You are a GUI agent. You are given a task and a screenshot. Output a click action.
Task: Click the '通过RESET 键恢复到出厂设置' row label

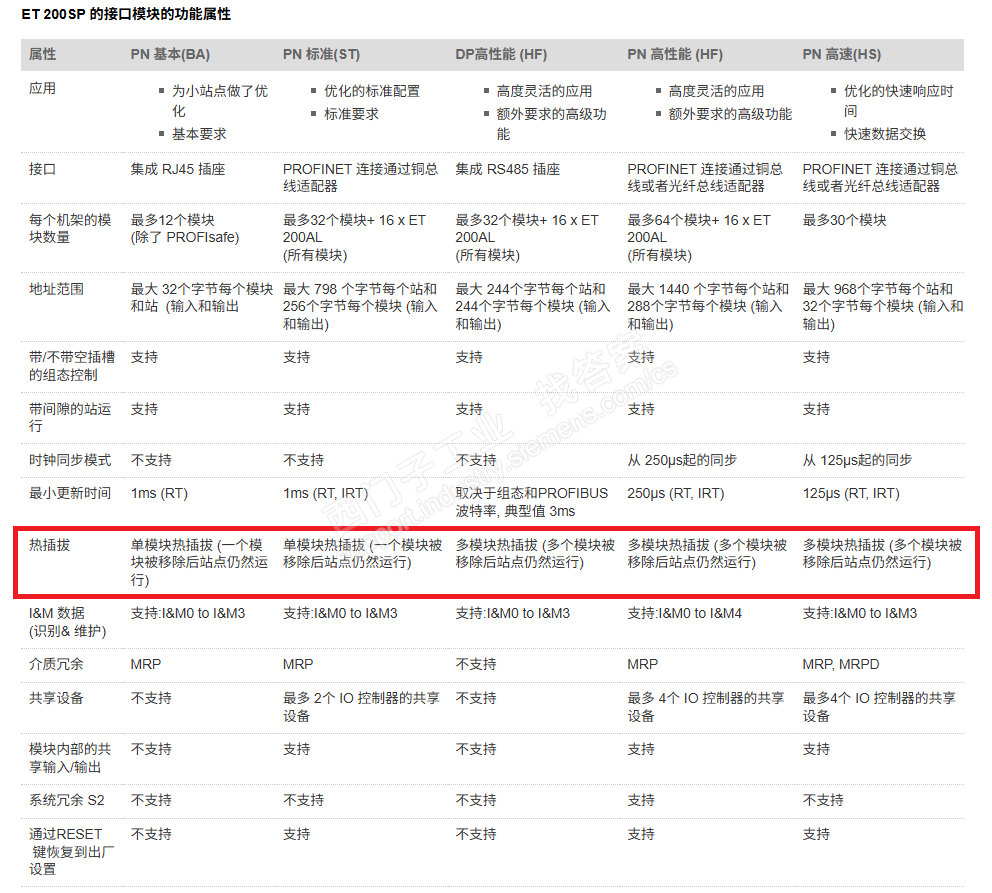pyautogui.click(x=71, y=852)
